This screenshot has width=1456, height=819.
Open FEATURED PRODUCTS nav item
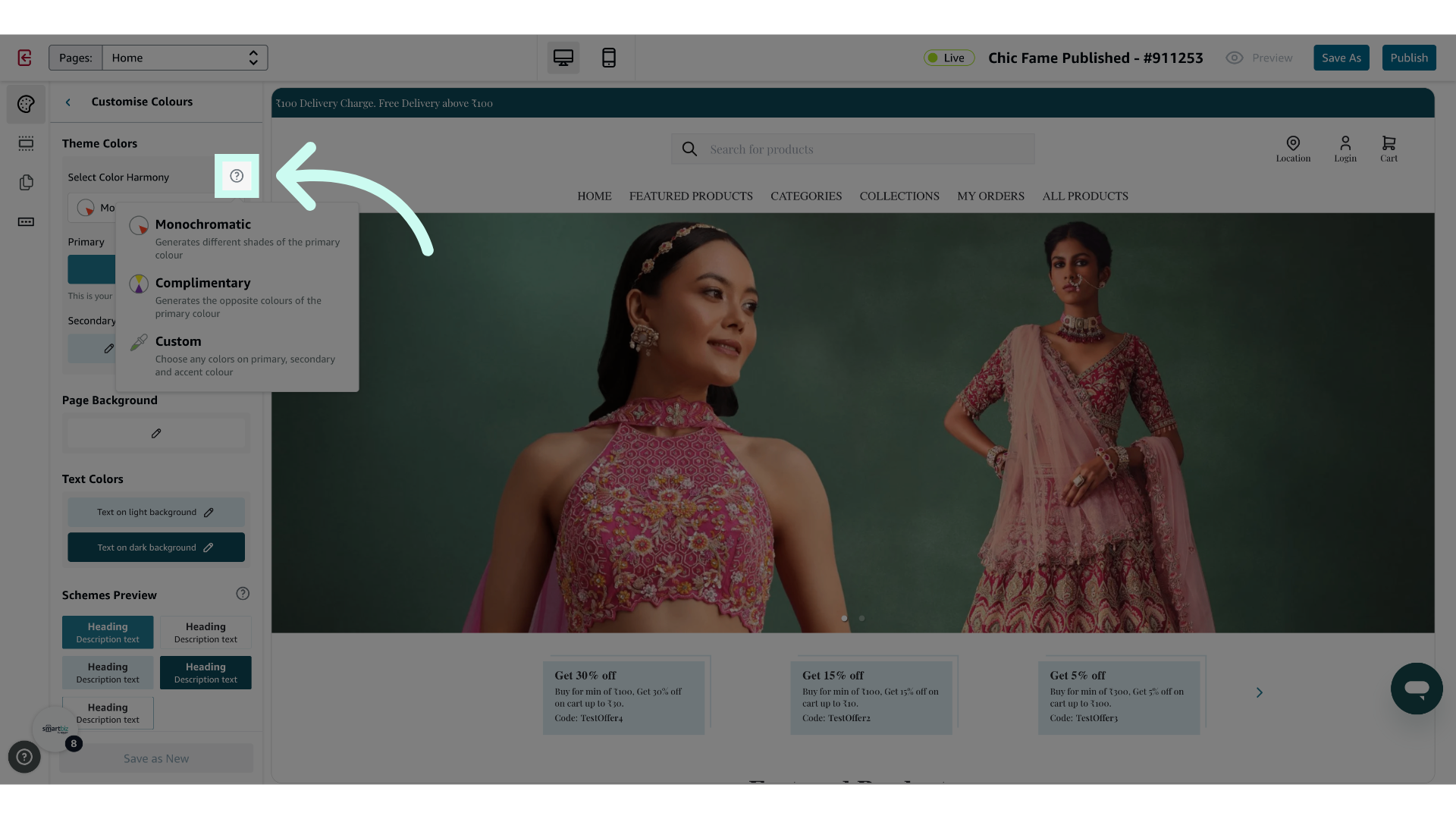[x=691, y=196]
